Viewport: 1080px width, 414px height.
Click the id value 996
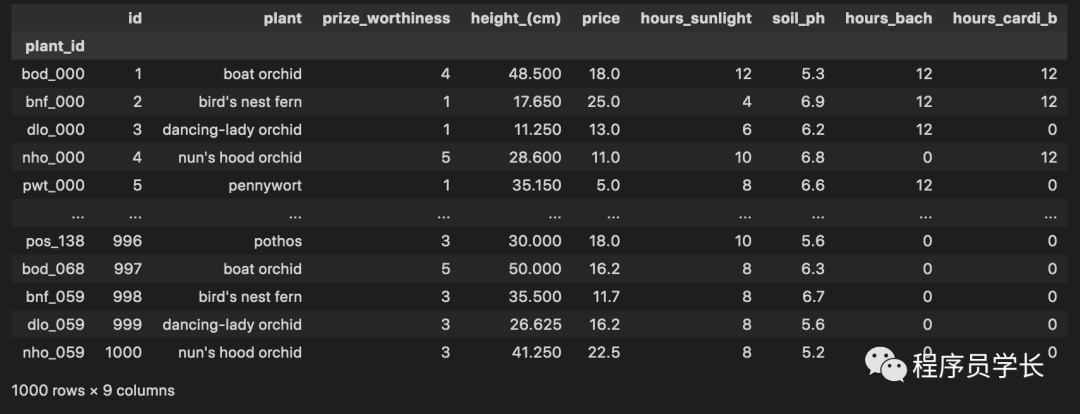127,241
